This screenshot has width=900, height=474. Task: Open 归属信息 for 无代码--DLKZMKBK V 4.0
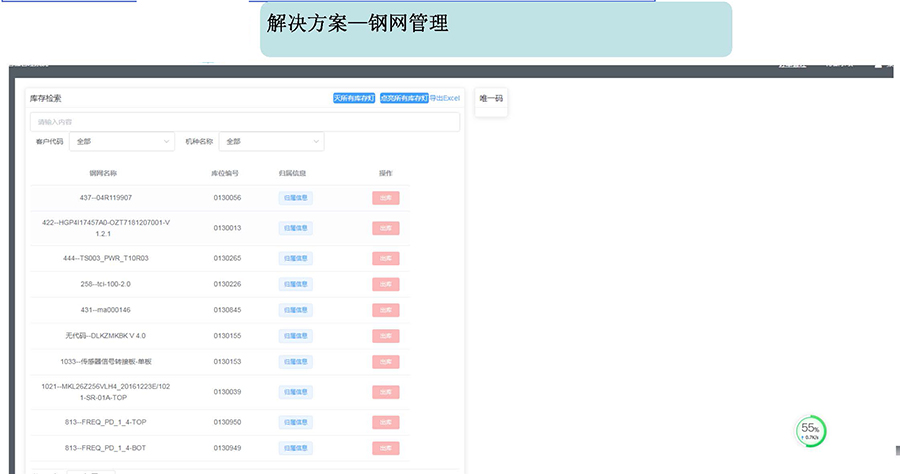pos(296,336)
